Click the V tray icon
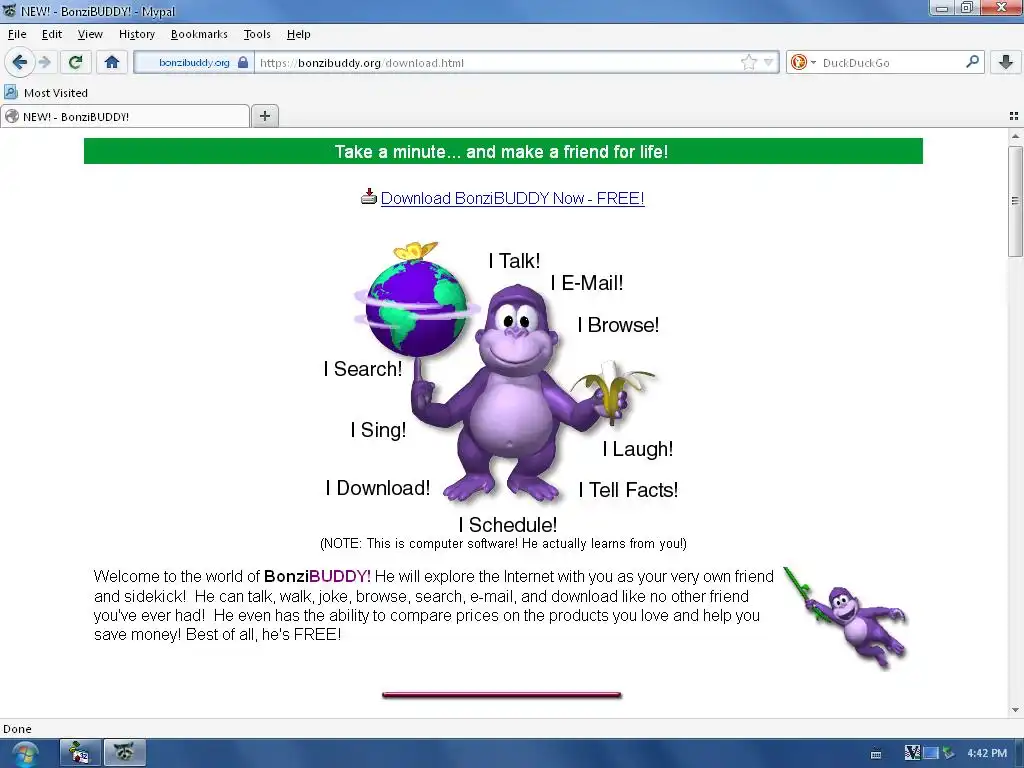The width and height of the screenshot is (1024, 768). point(912,753)
